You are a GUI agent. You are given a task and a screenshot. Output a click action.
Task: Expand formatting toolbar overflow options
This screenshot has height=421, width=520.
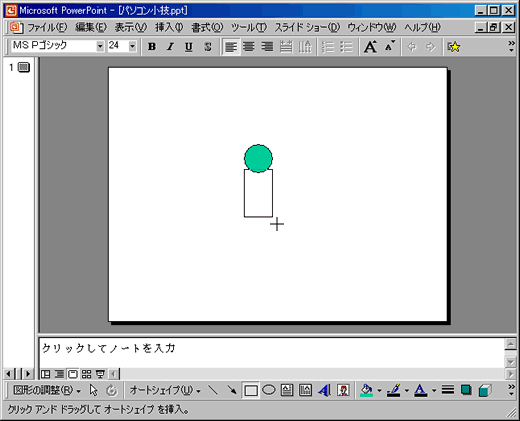point(511,47)
